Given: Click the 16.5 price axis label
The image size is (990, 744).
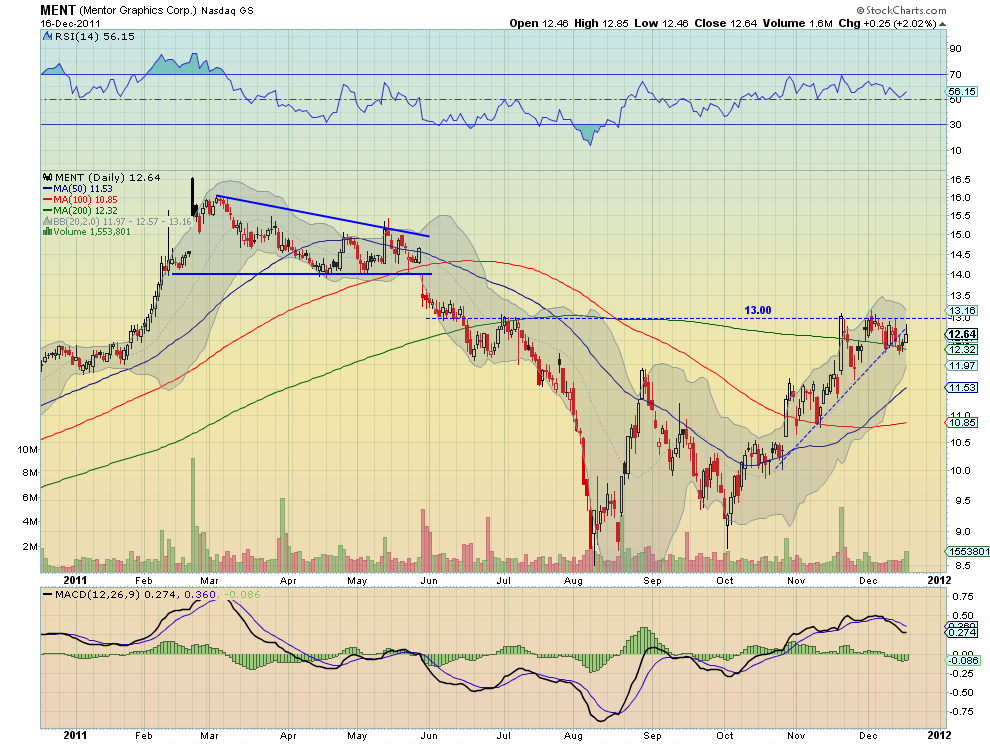Looking at the screenshot, I should coord(960,179).
